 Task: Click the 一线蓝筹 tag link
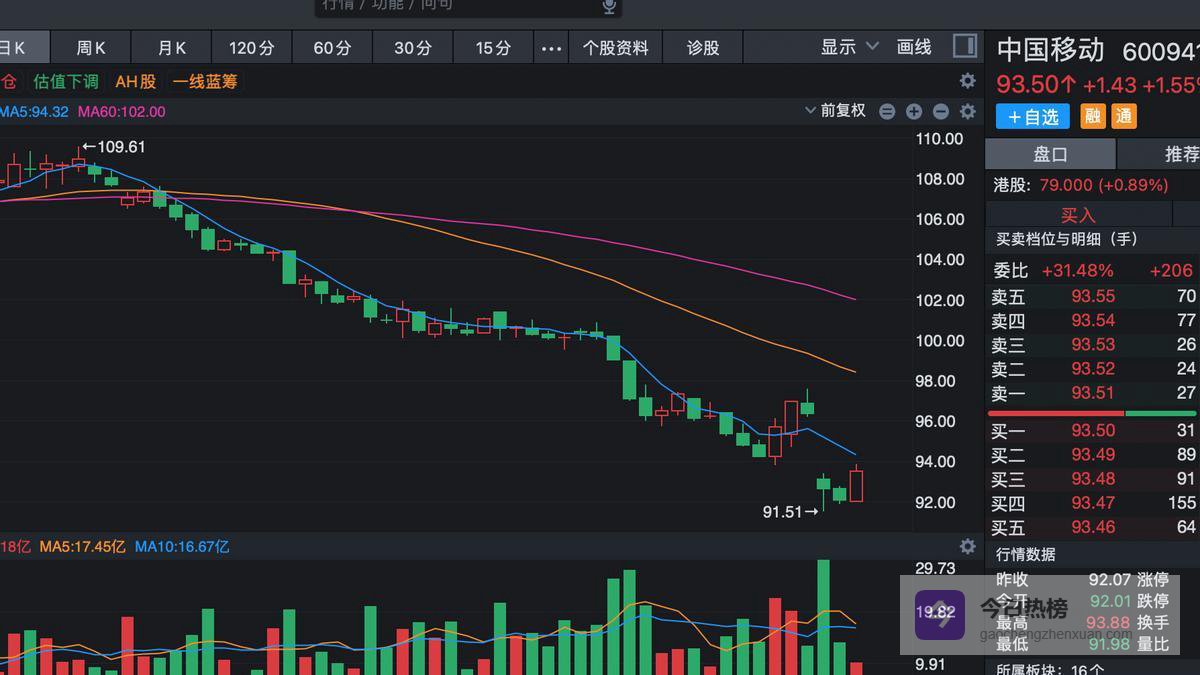(x=205, y=82)
